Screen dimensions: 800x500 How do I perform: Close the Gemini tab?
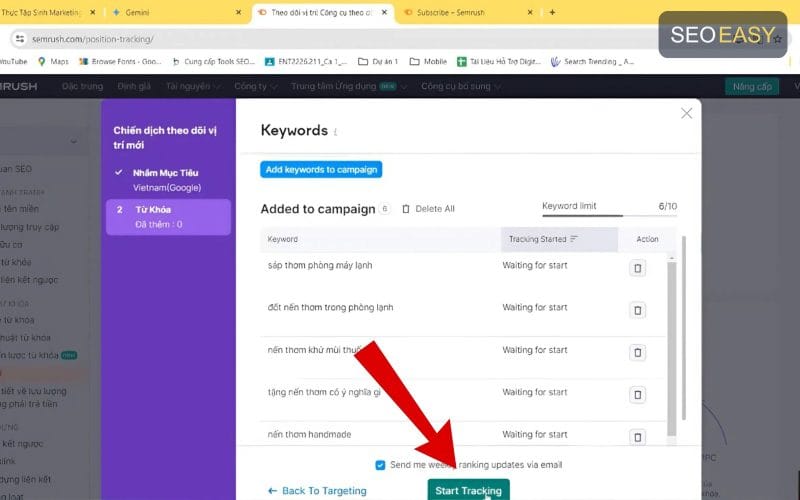tap(238, 12)
